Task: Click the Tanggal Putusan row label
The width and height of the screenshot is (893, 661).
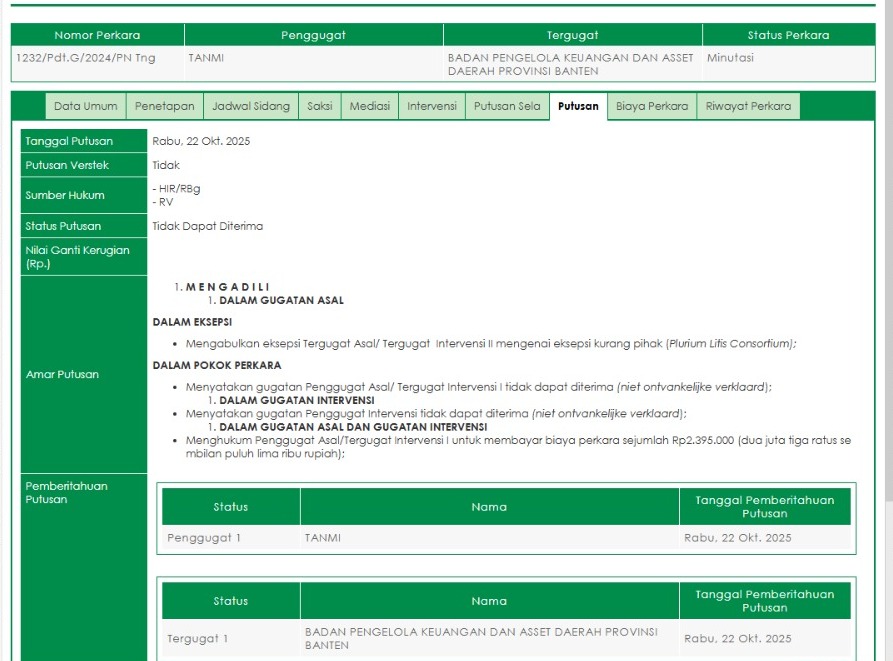Action: coord(69,141)
